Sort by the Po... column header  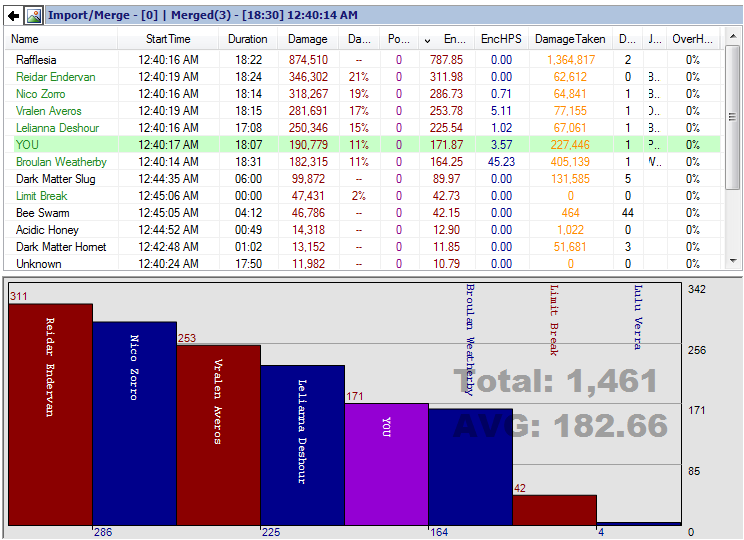tap(399, 39)
